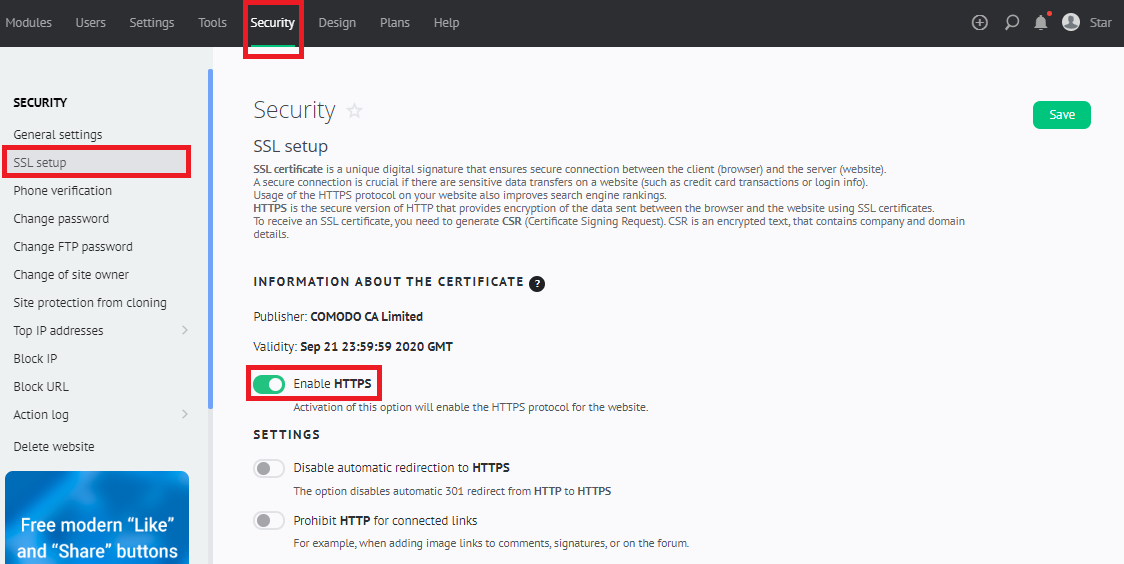Open the notifications bell icon
The image size is (1124, 564).
(1041, 22)
